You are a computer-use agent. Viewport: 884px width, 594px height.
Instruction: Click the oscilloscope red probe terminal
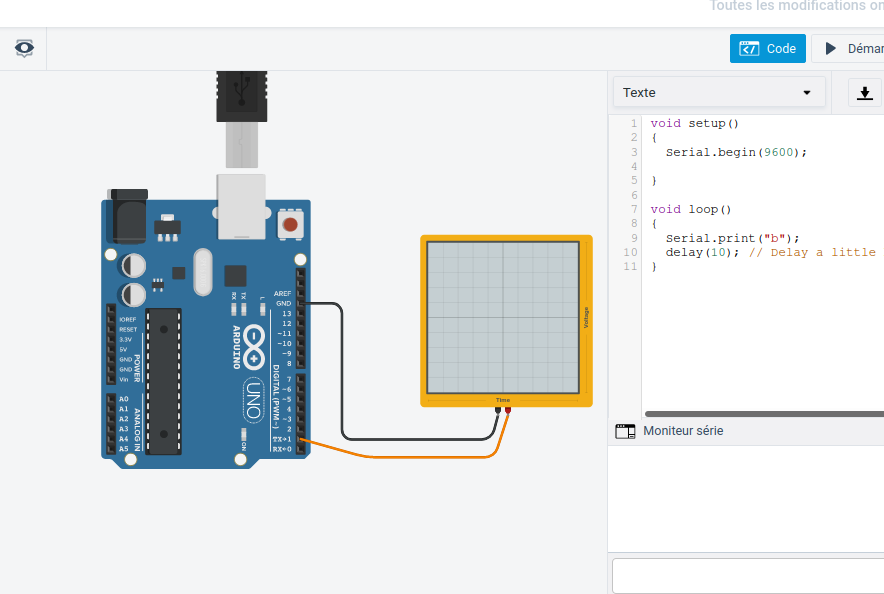point(508,410)
